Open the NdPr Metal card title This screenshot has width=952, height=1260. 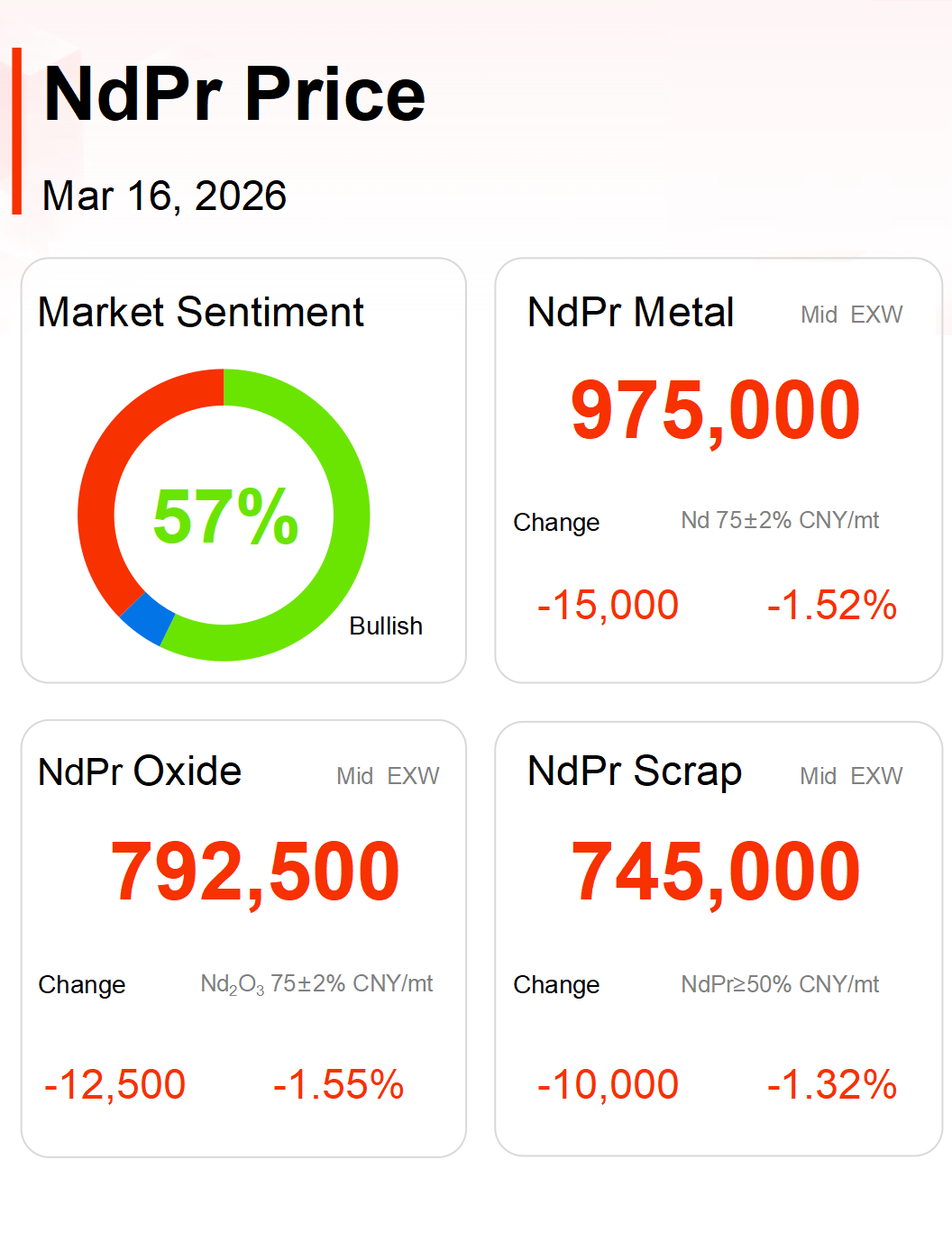(630, 313)
